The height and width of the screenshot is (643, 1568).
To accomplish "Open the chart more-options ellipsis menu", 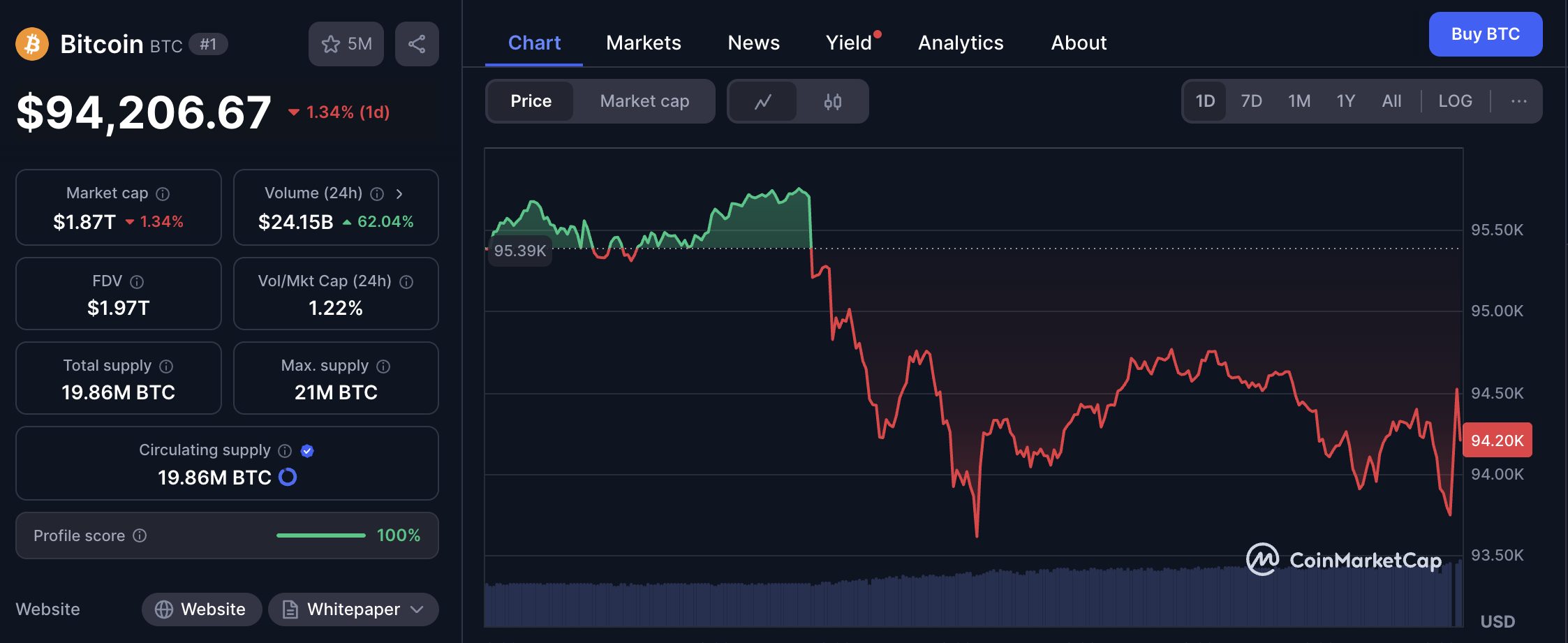I will click(x=1520, y=101).
